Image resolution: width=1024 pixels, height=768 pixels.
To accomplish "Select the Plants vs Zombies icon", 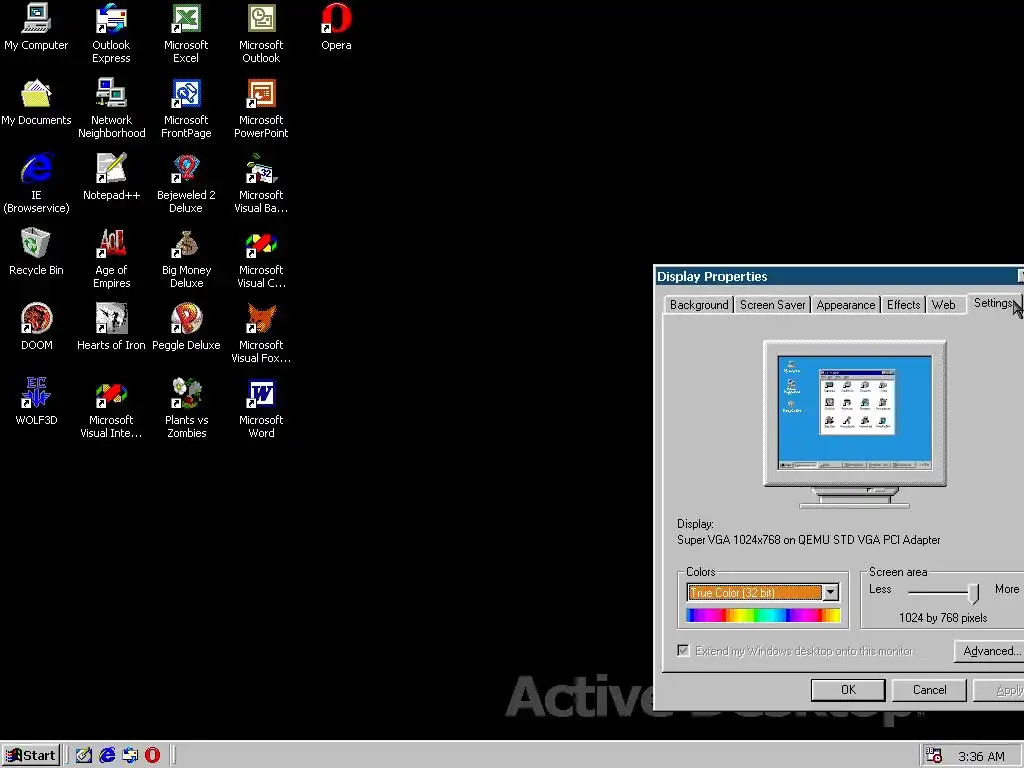I will coord(186,409).
